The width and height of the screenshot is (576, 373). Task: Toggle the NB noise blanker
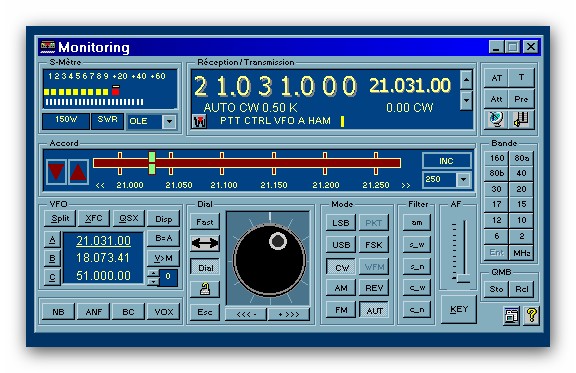tap(58, 312)
